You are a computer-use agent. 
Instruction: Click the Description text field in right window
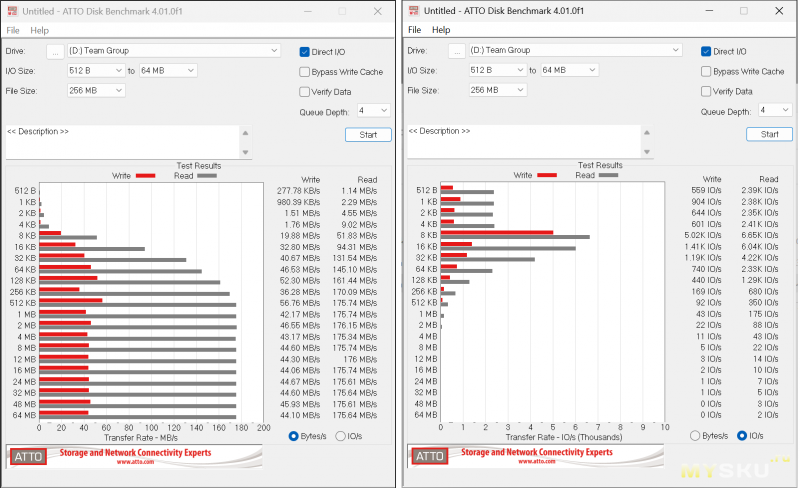coord(524,141)
